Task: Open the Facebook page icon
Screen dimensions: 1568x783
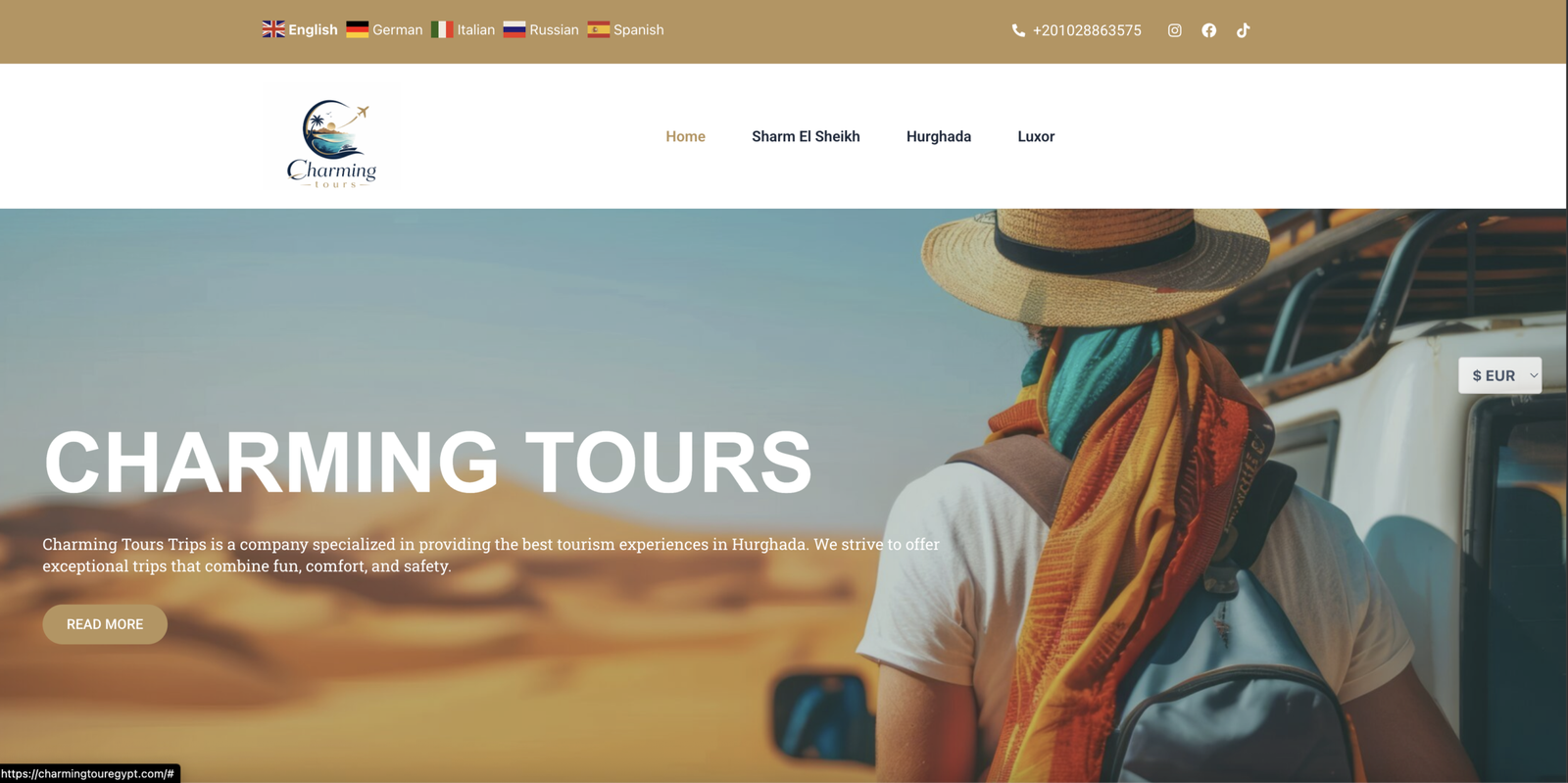Action: pyautogui.click(x=1208, y=30)
